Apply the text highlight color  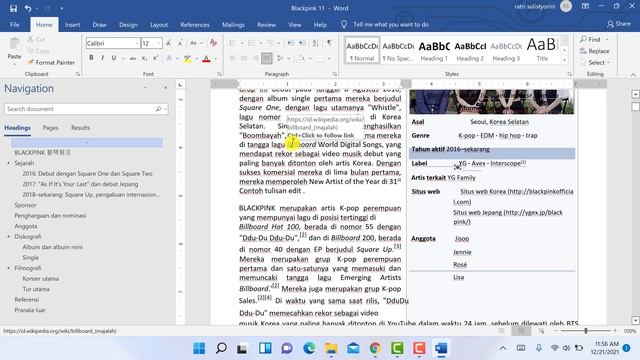187,58
